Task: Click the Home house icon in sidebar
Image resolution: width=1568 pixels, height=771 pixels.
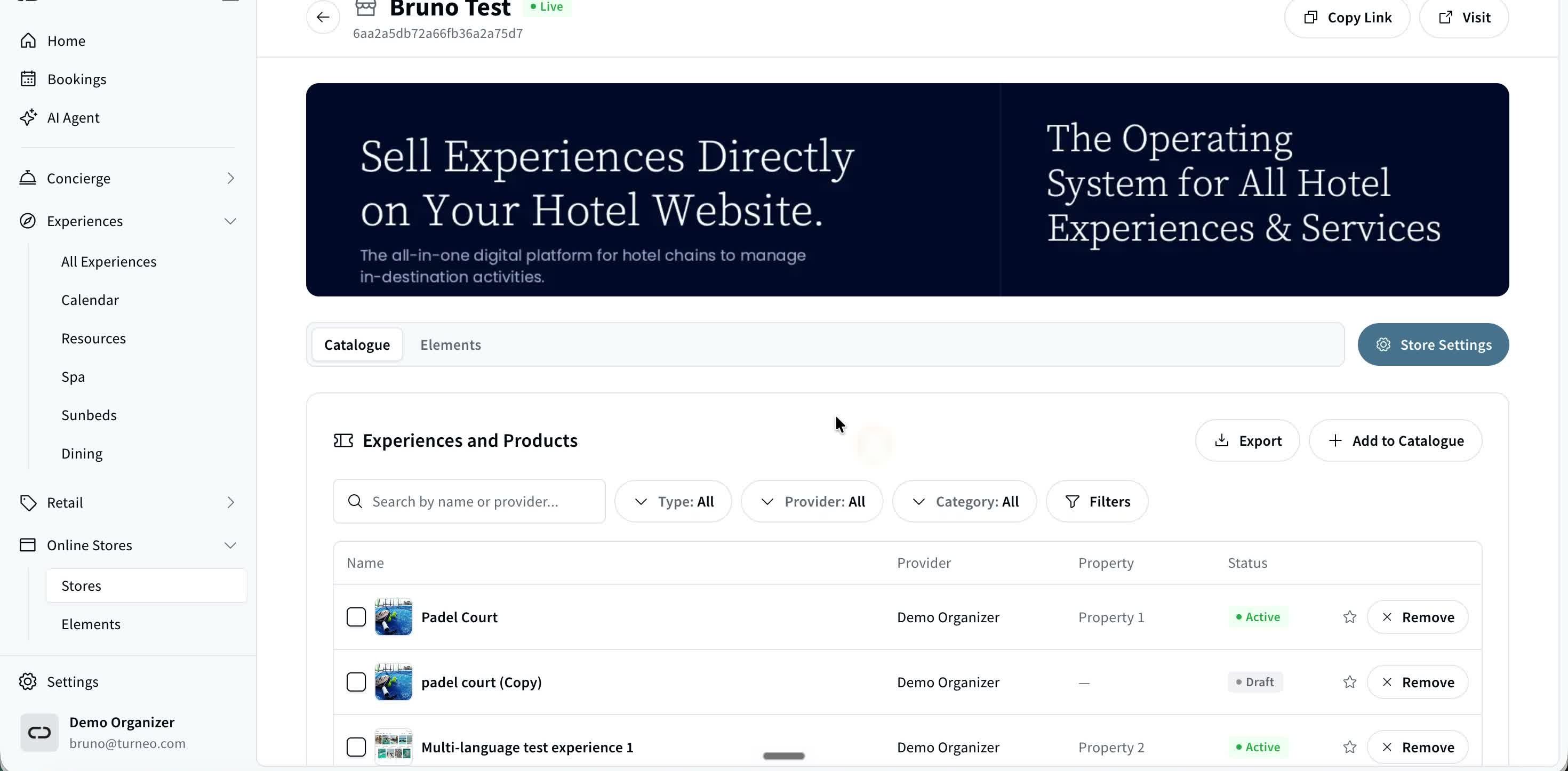Action: click(x=28, y=41)
